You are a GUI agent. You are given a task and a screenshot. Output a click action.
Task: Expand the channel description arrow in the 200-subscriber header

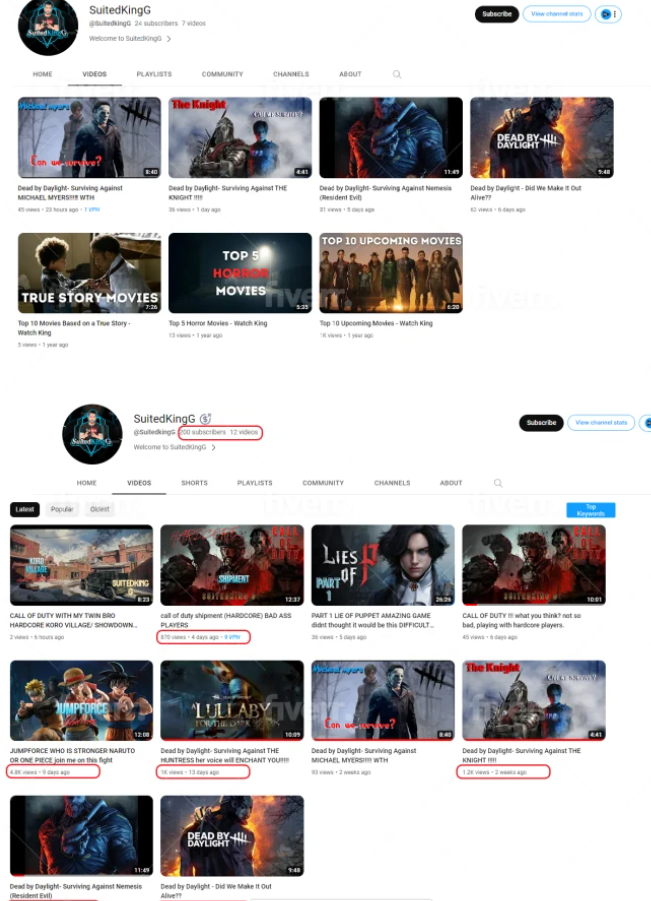(x=213, y=447)
